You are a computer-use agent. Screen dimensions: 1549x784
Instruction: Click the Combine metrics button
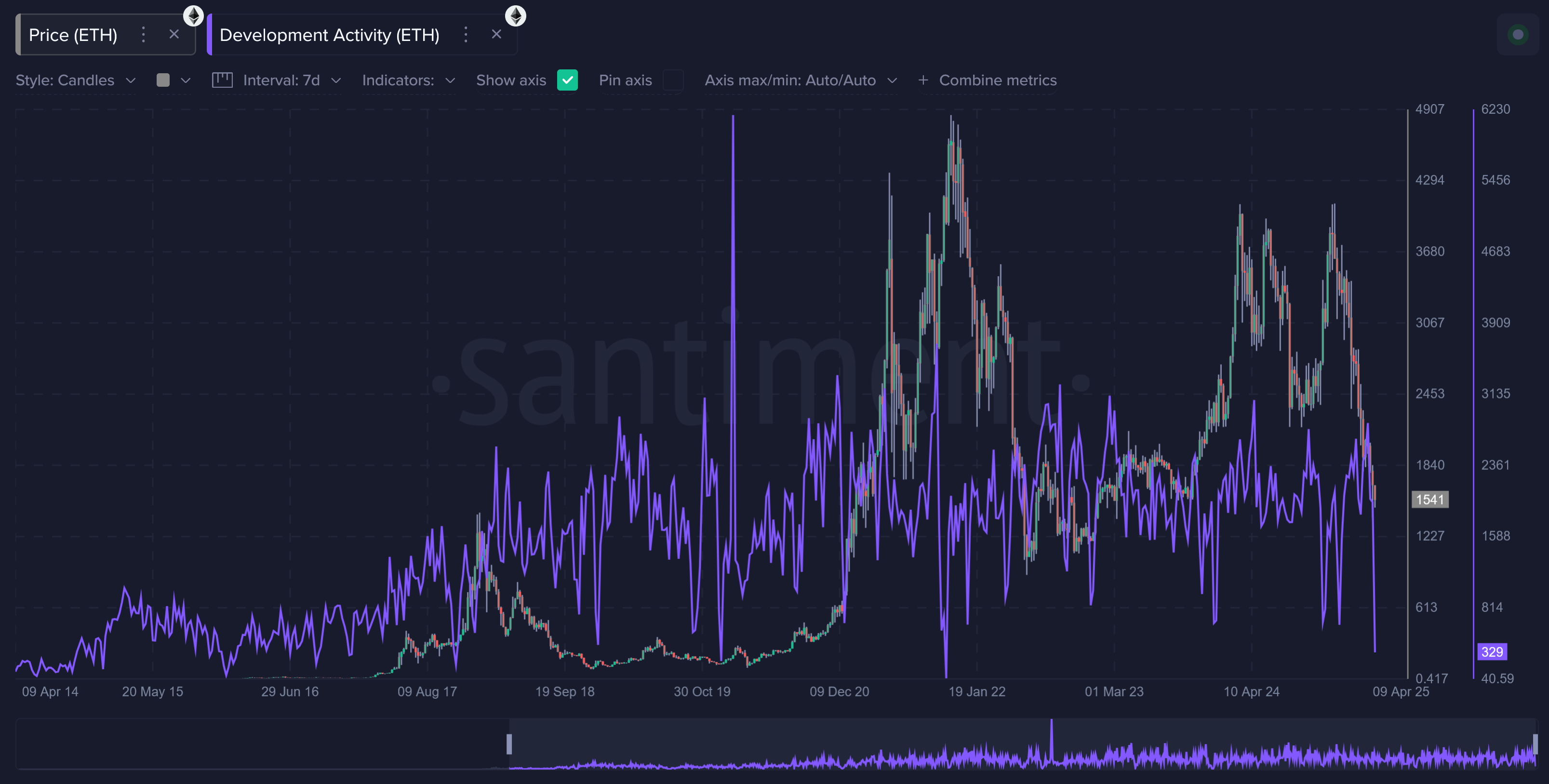tap(988, 80)
